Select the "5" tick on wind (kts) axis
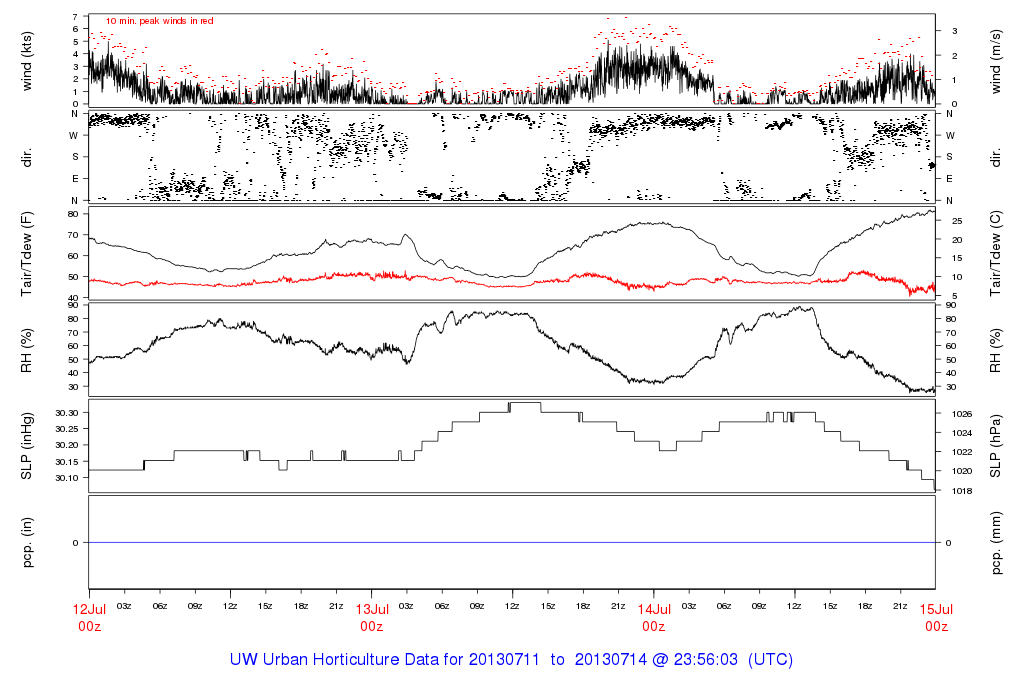 (76, 42)
